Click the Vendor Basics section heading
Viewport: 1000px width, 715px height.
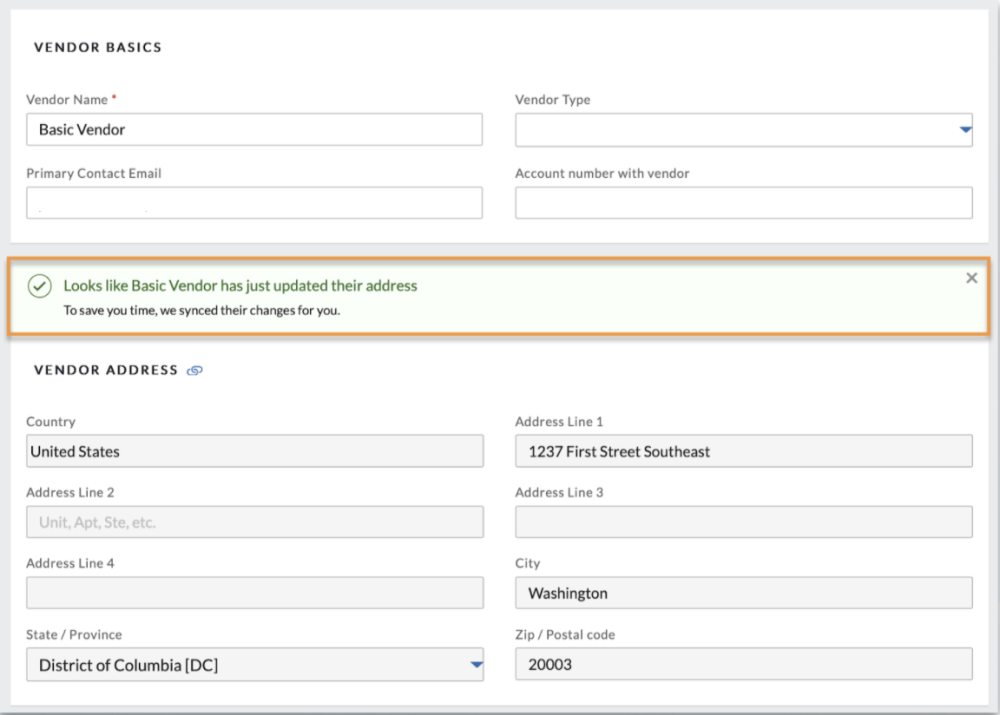click(x=98, y=47)
